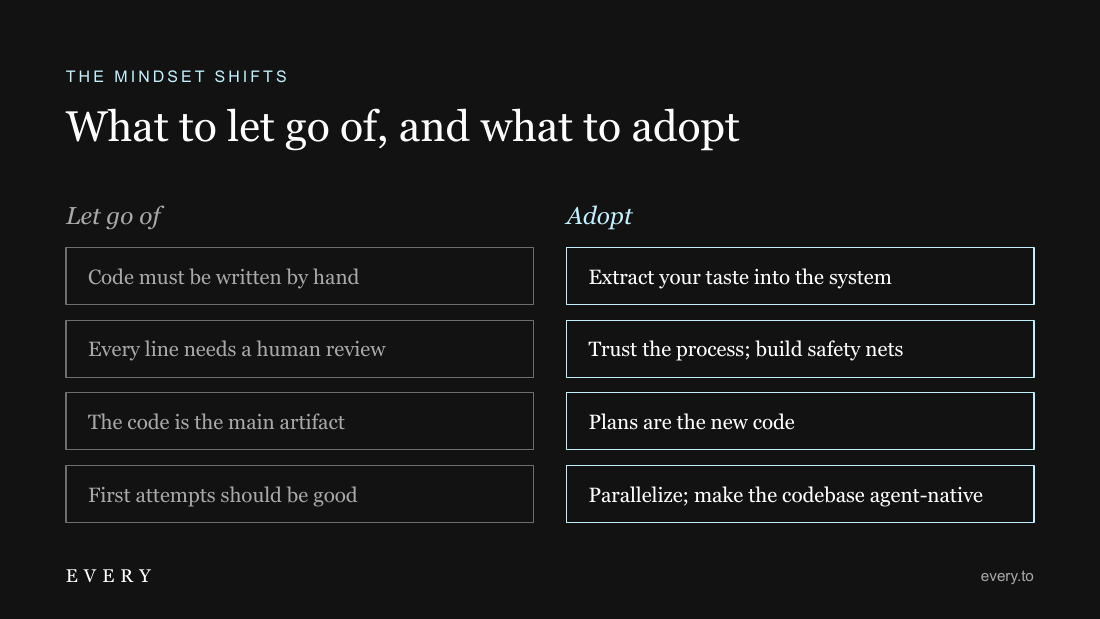Select the 'Code must be written by hand' box
Viewport: 1100px width, 619px height.
tap(300, 276)
